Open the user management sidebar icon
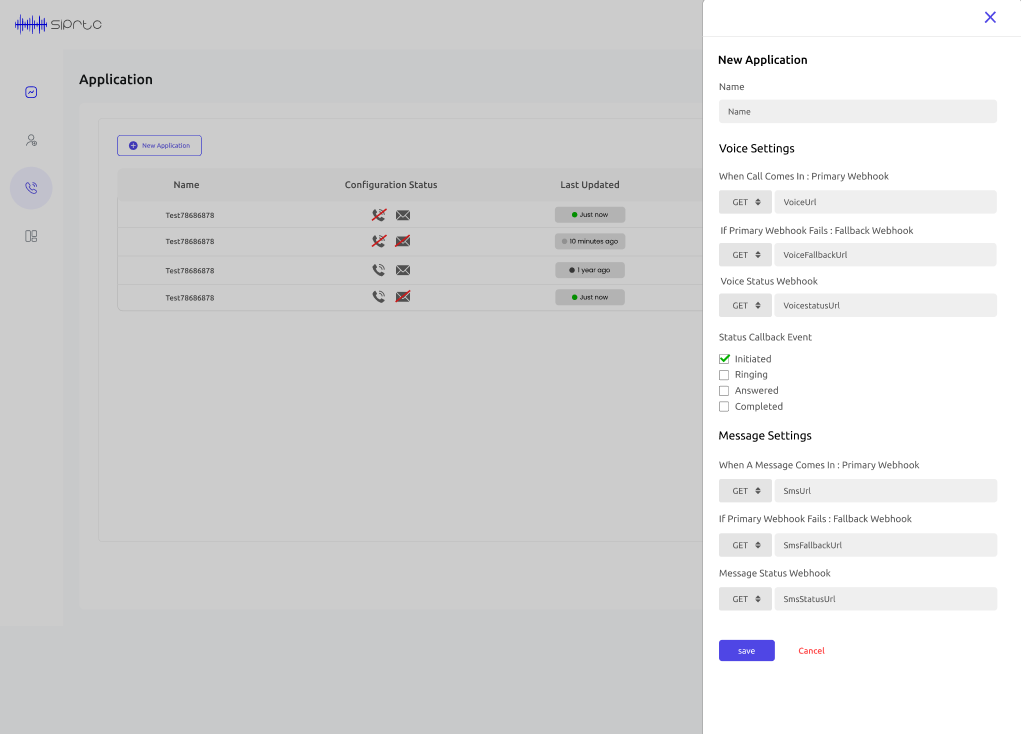The image size is (1021, 734). pos(31,140)
